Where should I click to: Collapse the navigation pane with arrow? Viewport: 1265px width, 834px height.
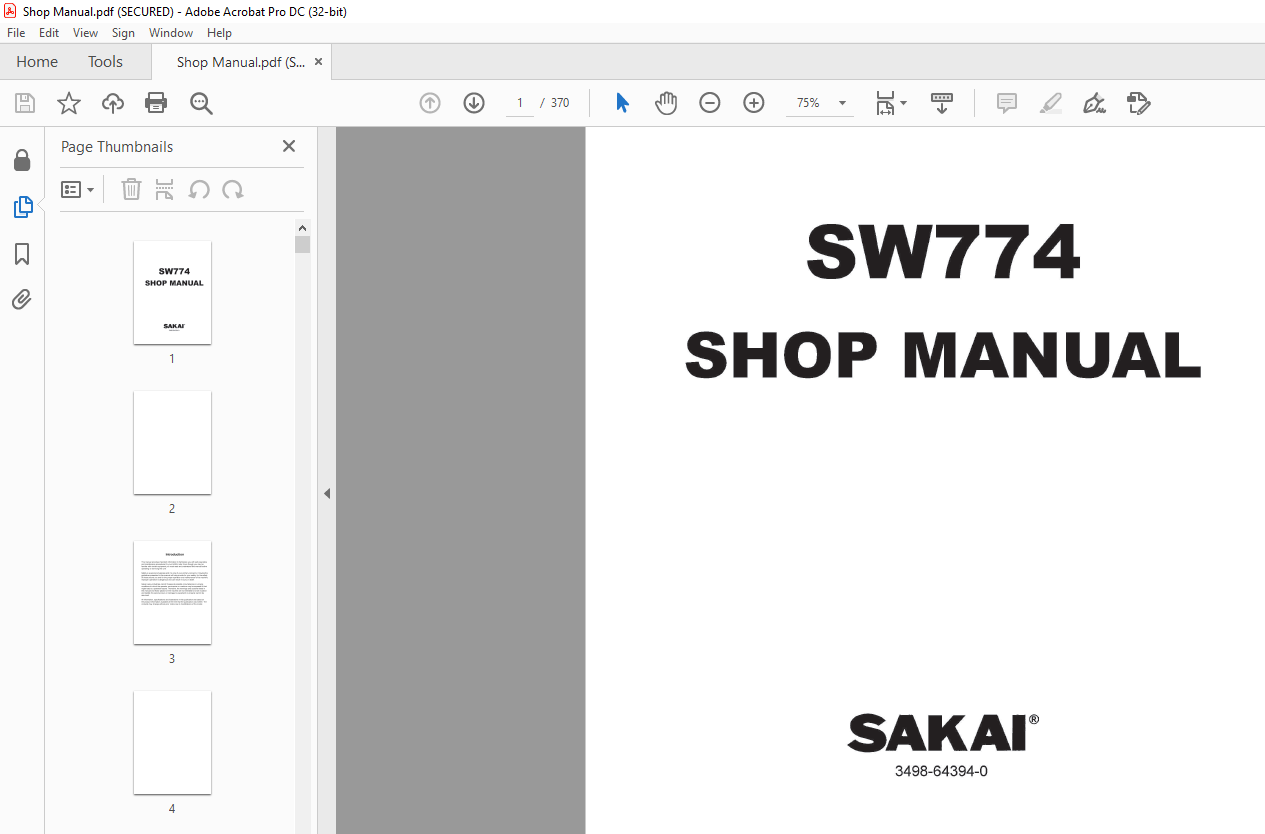point(326,493)
